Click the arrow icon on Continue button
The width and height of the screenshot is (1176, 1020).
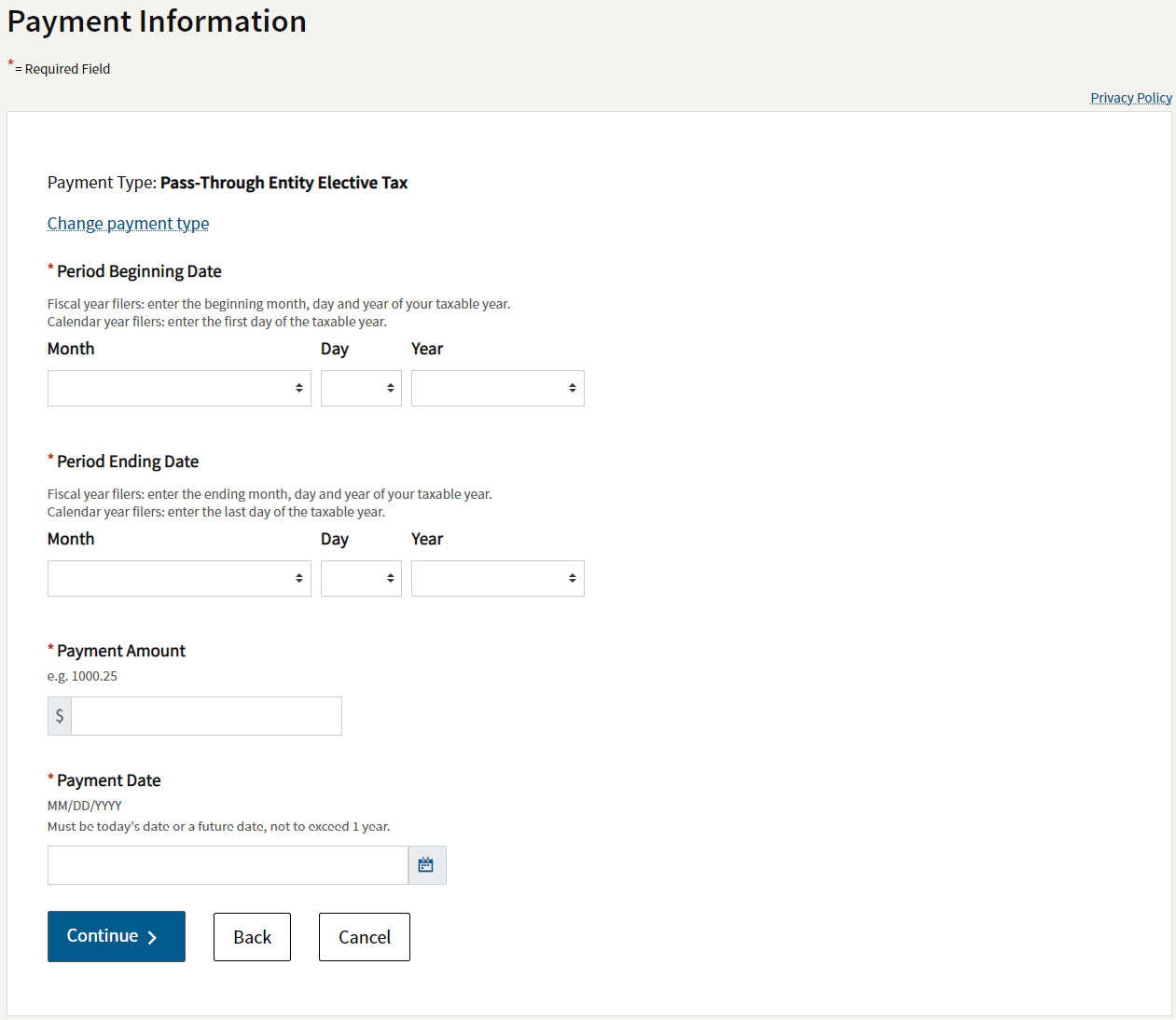152,938
